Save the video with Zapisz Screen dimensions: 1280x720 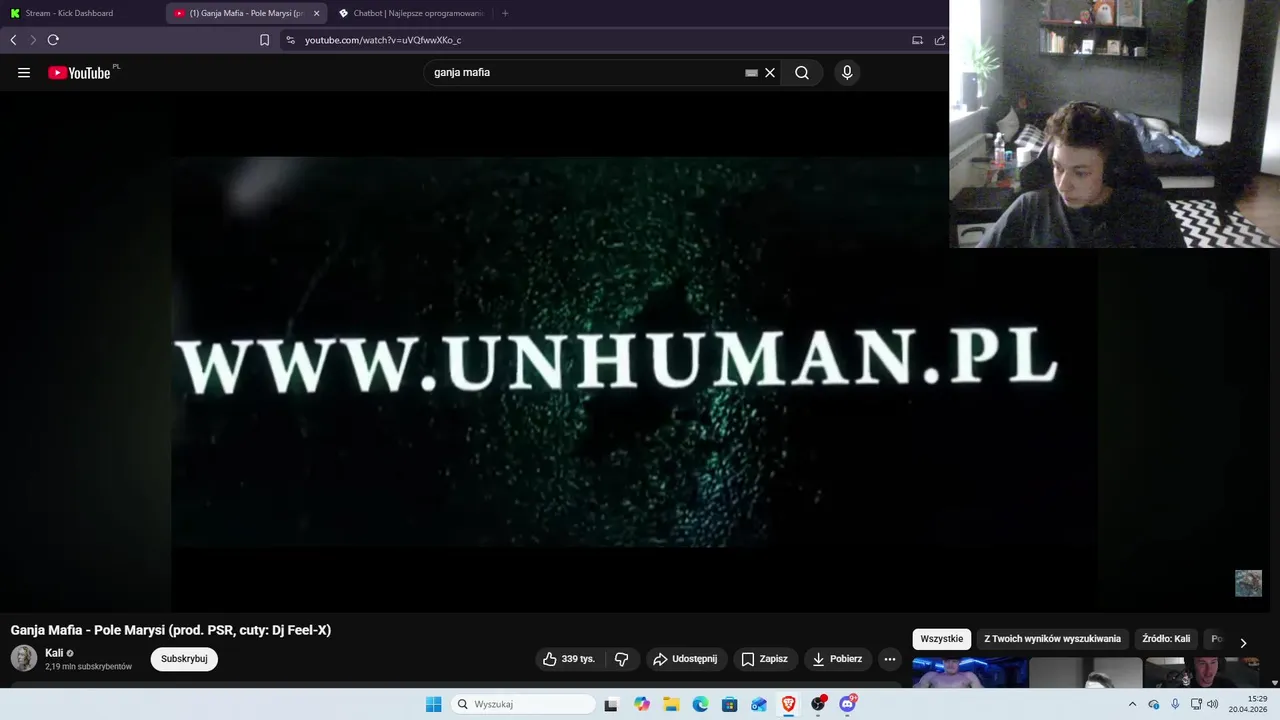(765, 659)
